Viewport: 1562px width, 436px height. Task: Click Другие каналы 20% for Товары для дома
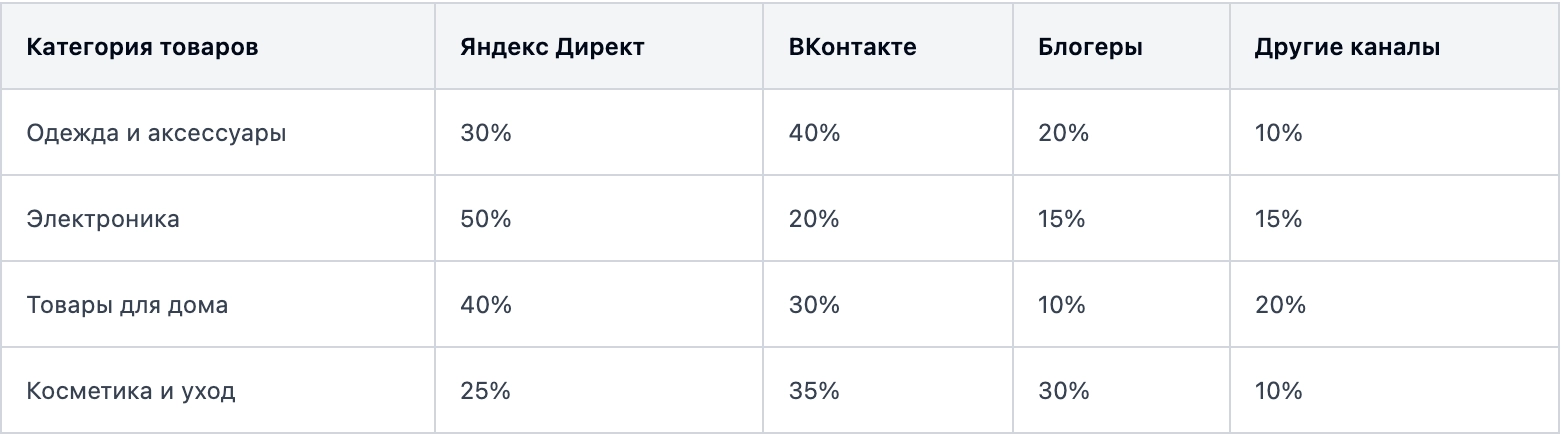click(1280, 305)
